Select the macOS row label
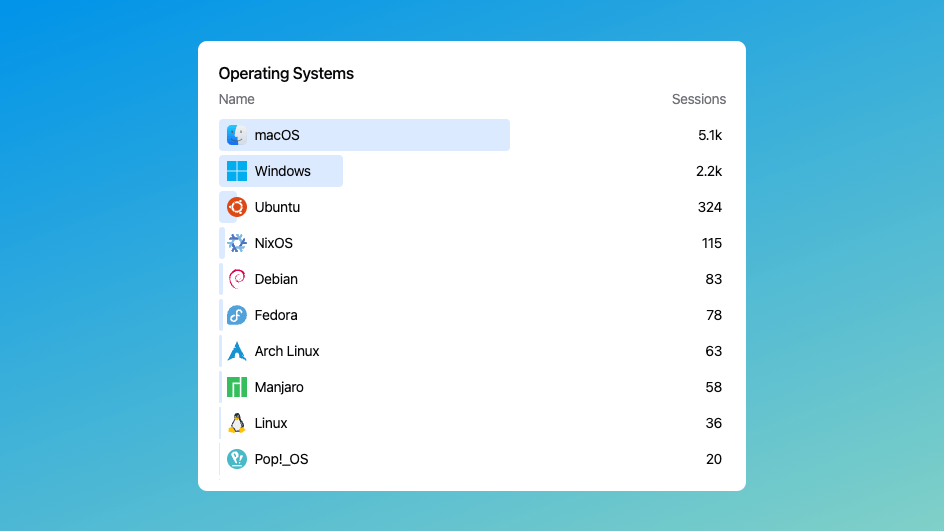This screenshot has height=531, width=944. pos(277,135)
